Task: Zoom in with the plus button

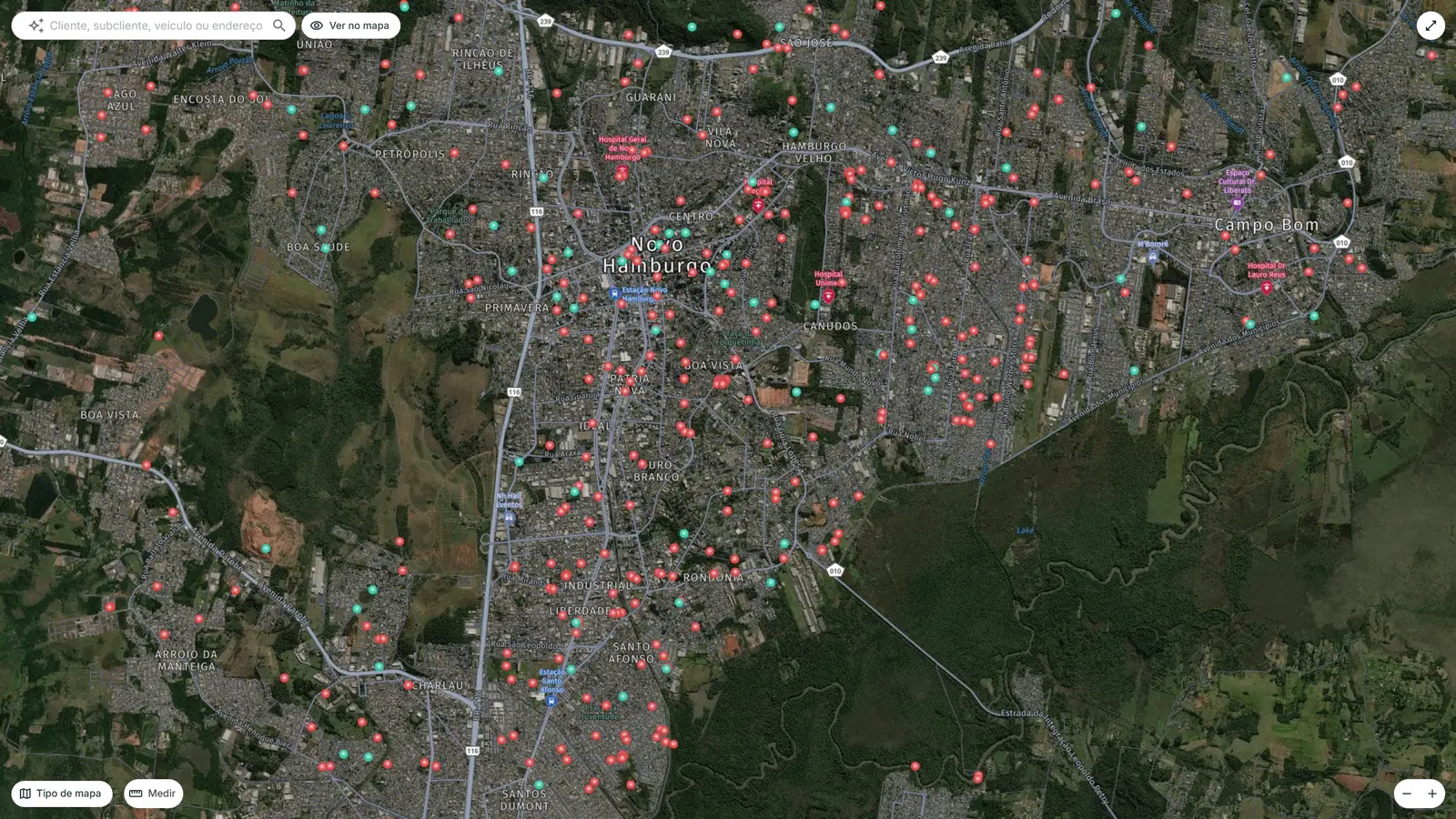Action: pos(1432,794)
